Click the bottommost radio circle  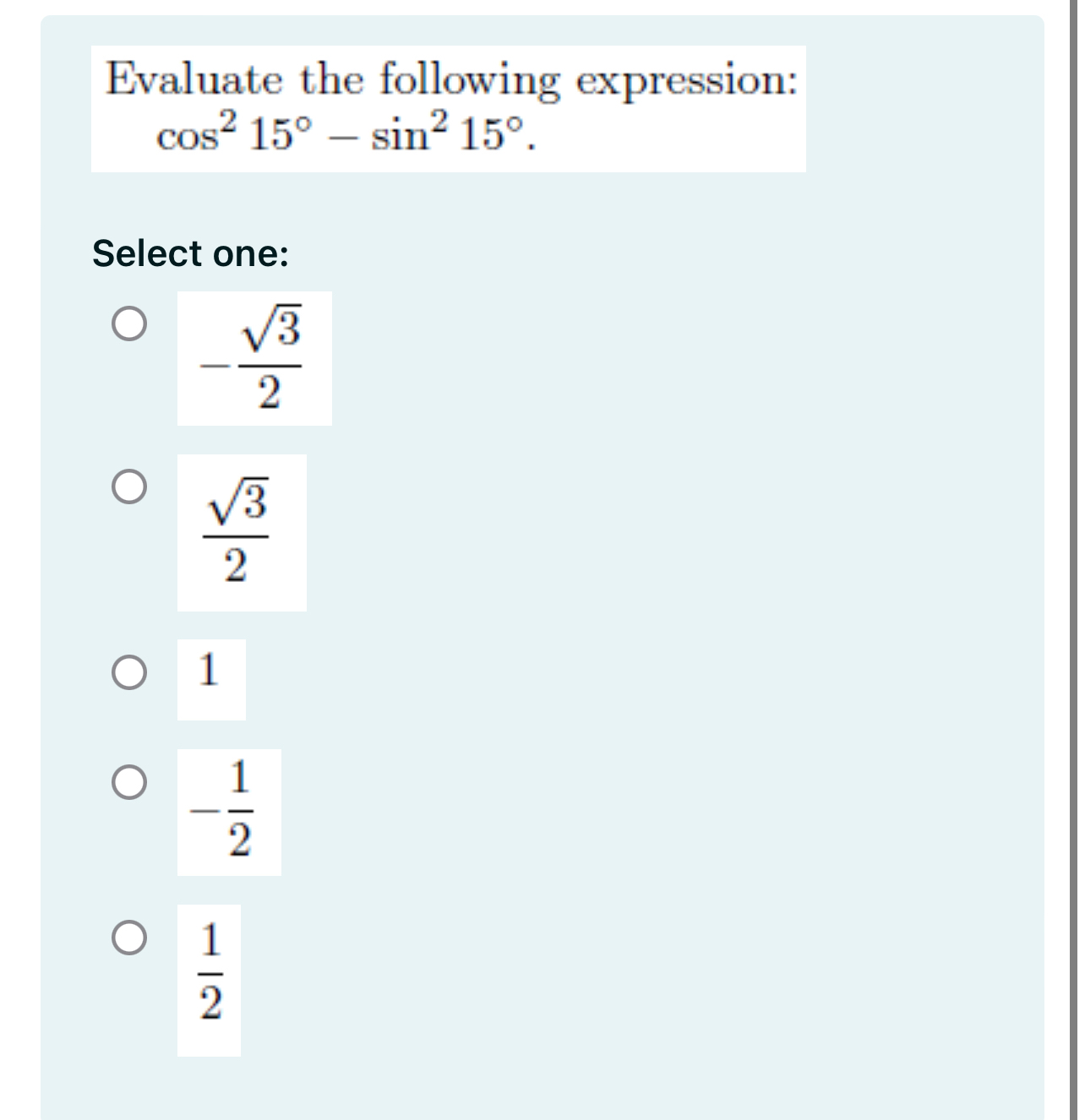tap(128, 938)
